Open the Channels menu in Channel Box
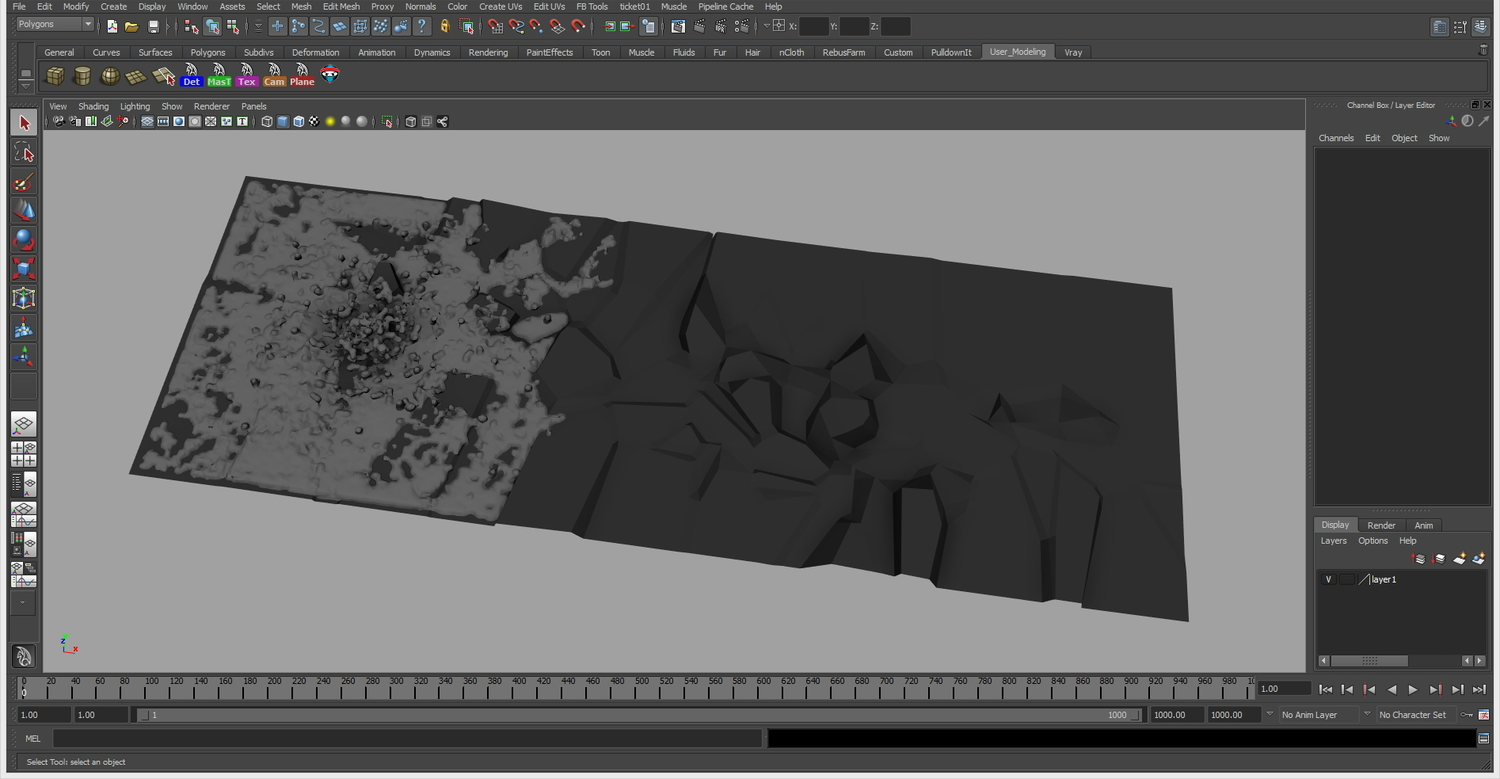The image size is (1500, 779). [x=1336, y=138]
